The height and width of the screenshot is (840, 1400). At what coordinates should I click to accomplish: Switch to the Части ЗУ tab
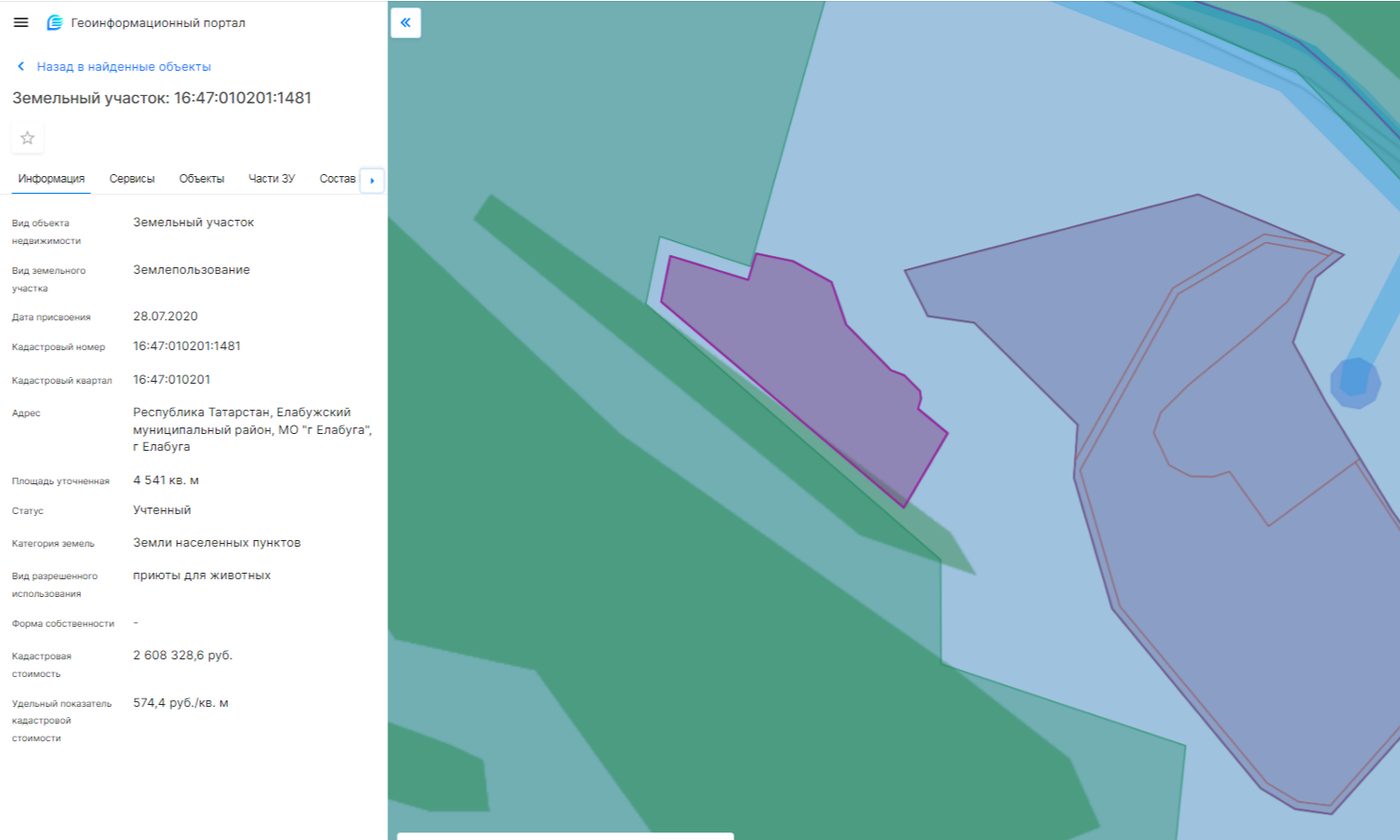pos(272,179)
